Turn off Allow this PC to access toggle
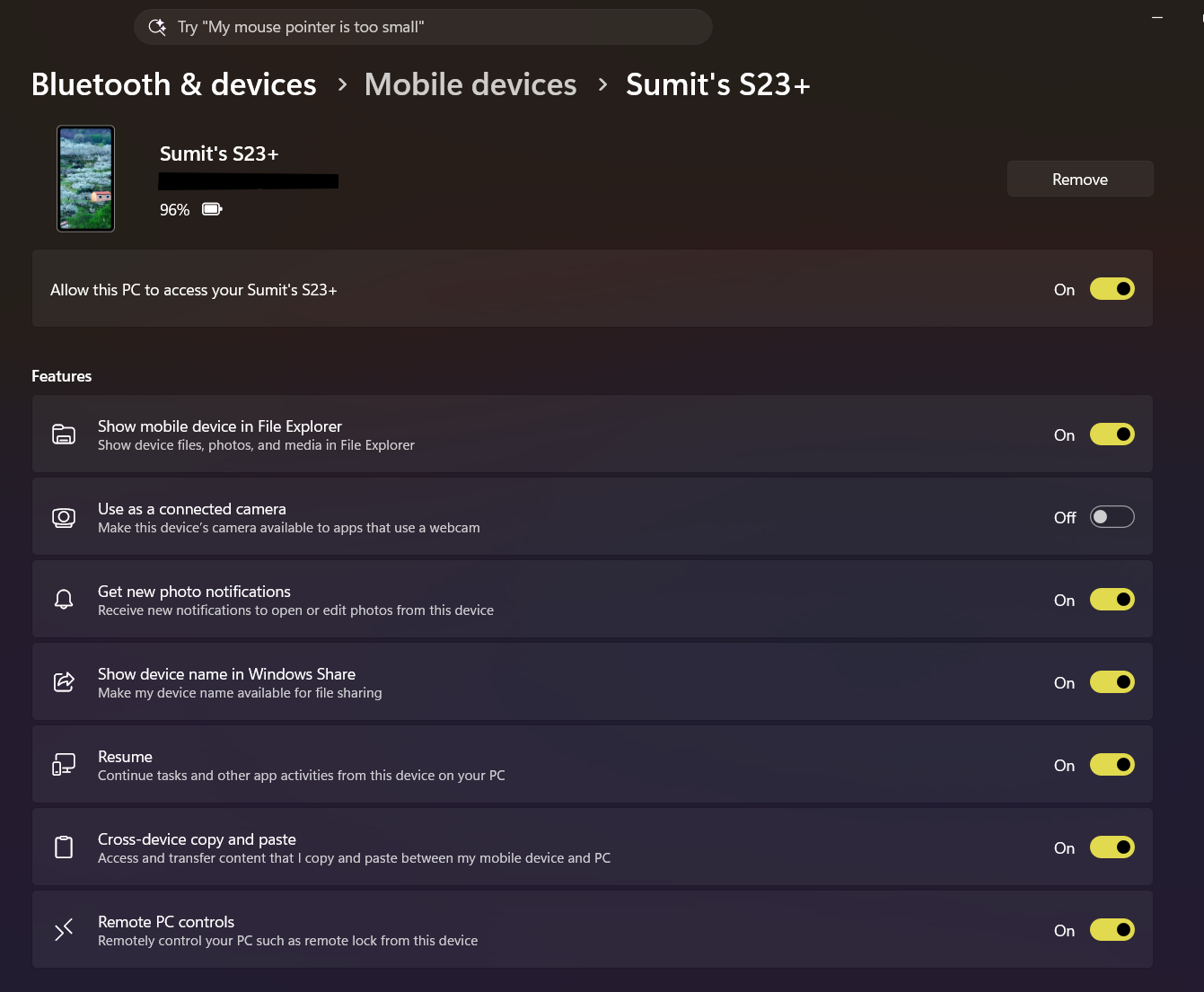Viewport: 1204px width, 992px height. tap(1112, 289)
